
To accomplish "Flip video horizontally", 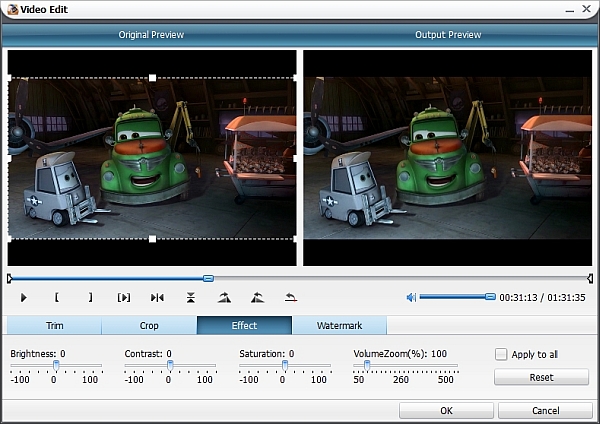I will pyautogui.click(x=157, y=297).
